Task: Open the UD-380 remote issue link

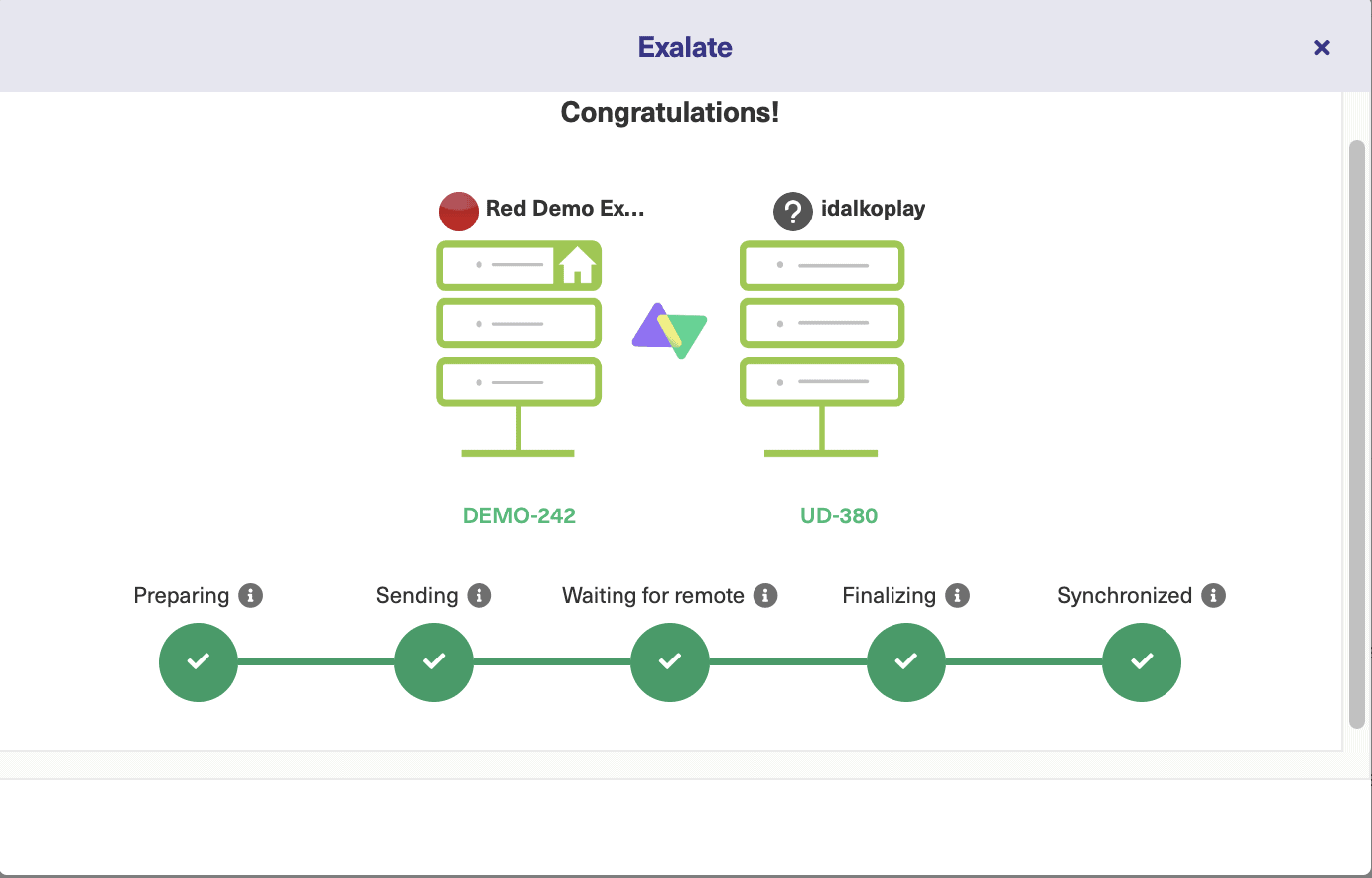Action: pos(839,516)
